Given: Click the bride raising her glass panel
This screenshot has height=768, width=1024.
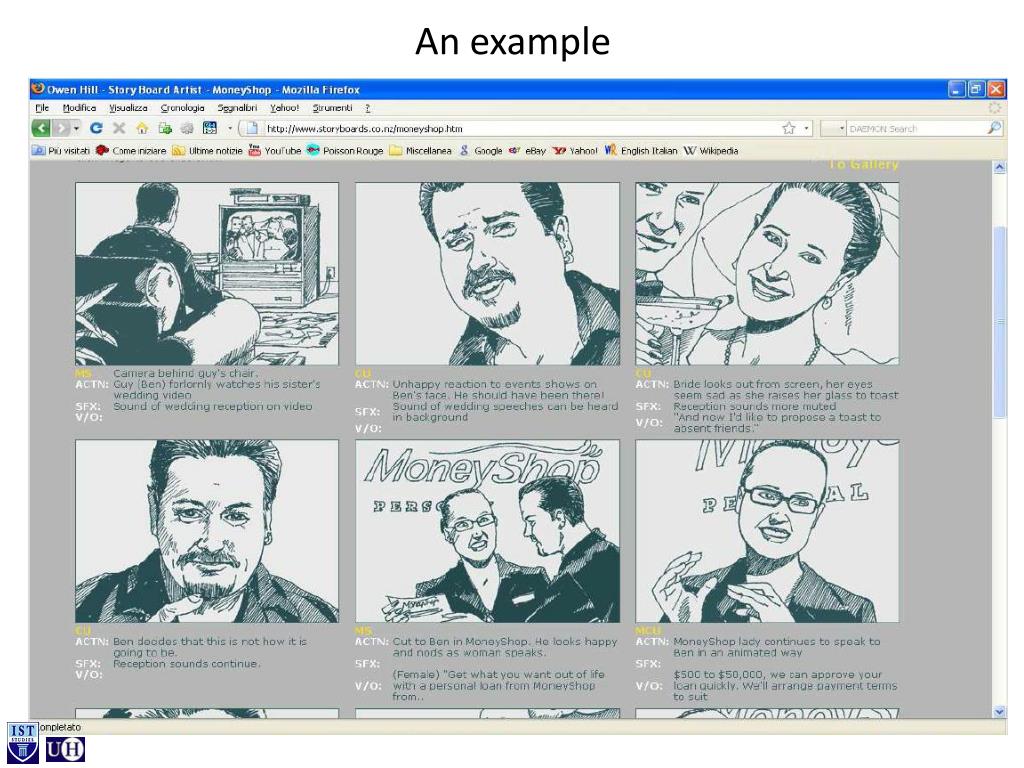Looking at the screenshot, I should click(x=767, y=274).
